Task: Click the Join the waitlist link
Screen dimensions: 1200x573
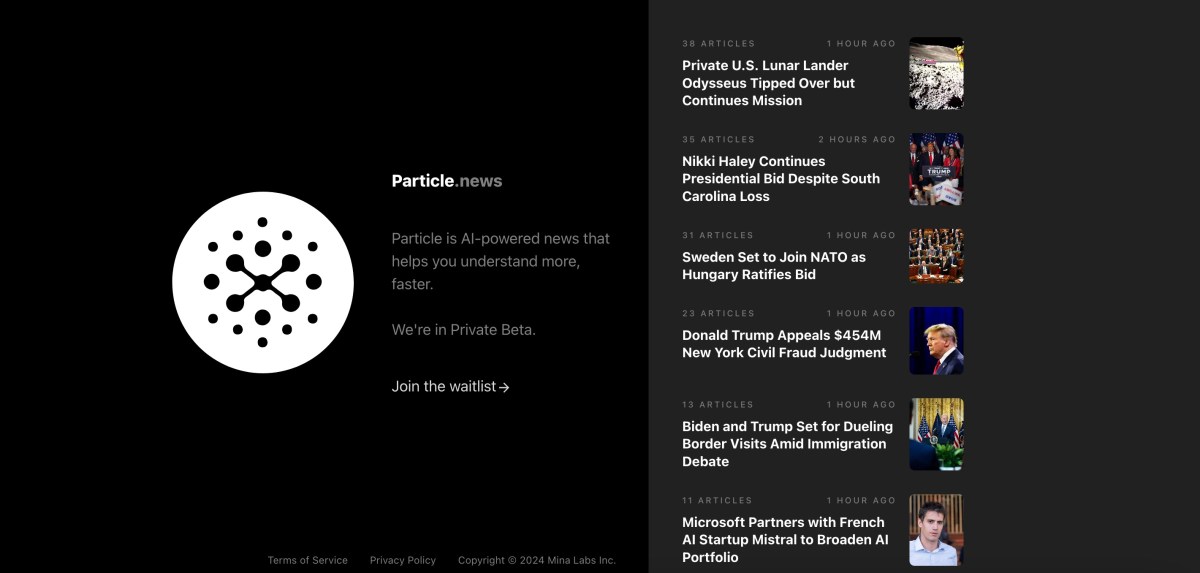Action: point(444,386)
